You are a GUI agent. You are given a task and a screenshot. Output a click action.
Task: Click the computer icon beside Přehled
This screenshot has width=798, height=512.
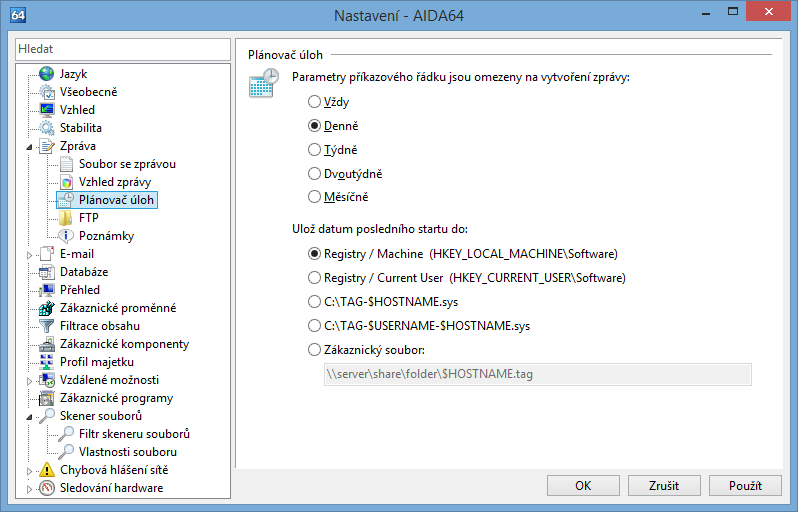point(47,290)
